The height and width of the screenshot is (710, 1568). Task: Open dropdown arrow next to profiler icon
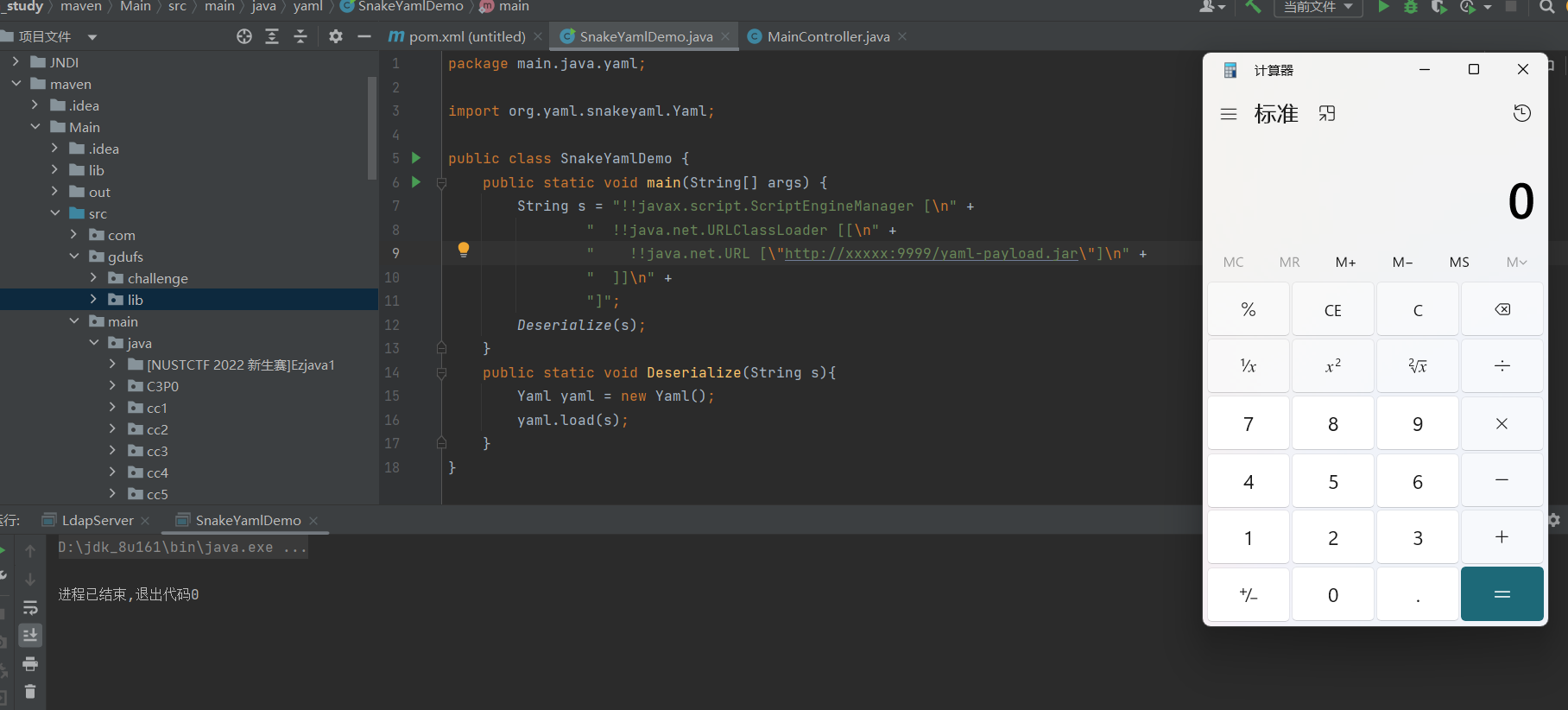pyautogui.click(x=1487, y=7)
